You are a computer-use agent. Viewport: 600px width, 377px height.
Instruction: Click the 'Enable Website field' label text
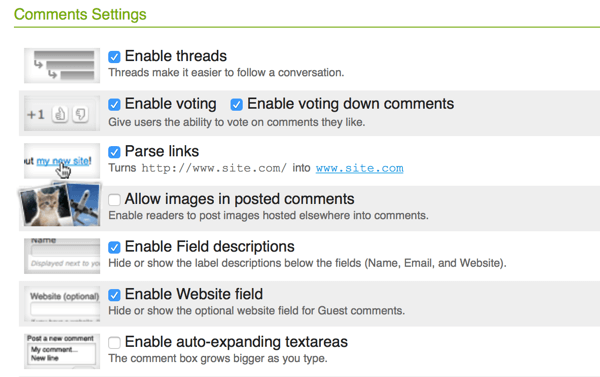click(x=194, y=294)
